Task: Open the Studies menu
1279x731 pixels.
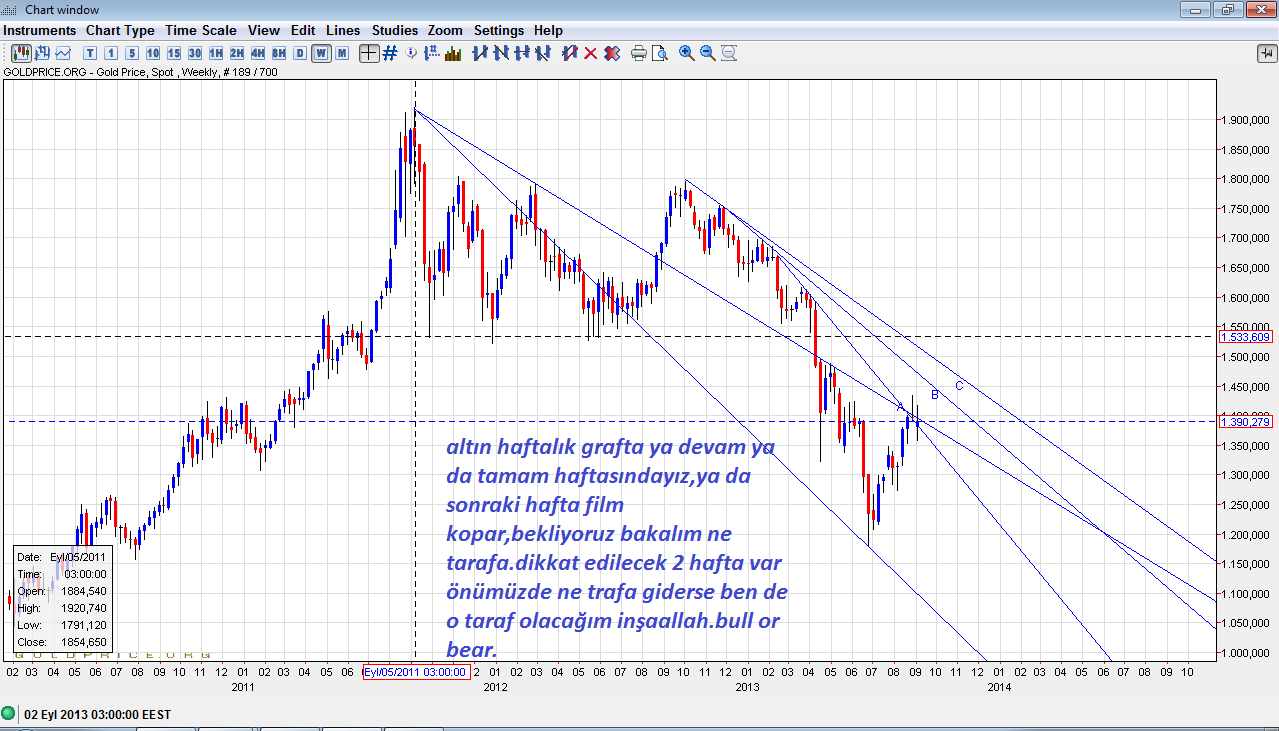Action: [x=395, y=30]
